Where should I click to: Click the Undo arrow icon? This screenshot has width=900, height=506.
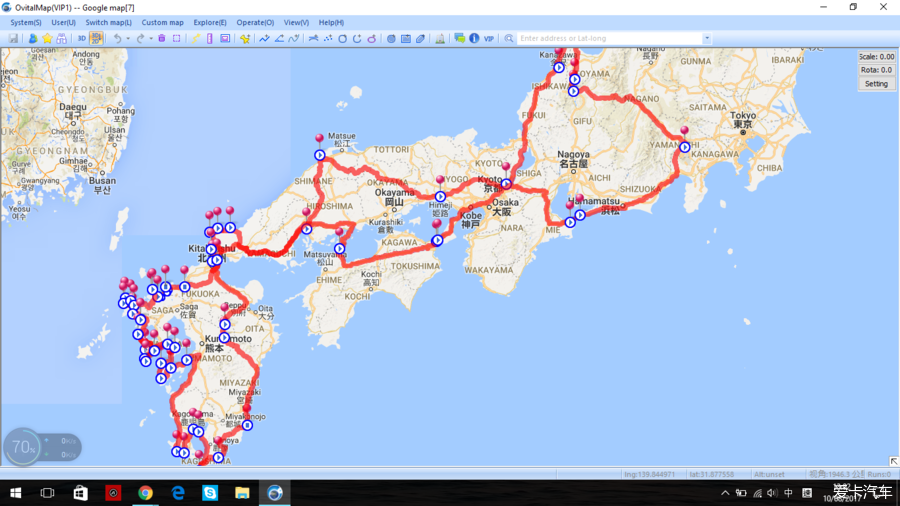coord(117,38)
